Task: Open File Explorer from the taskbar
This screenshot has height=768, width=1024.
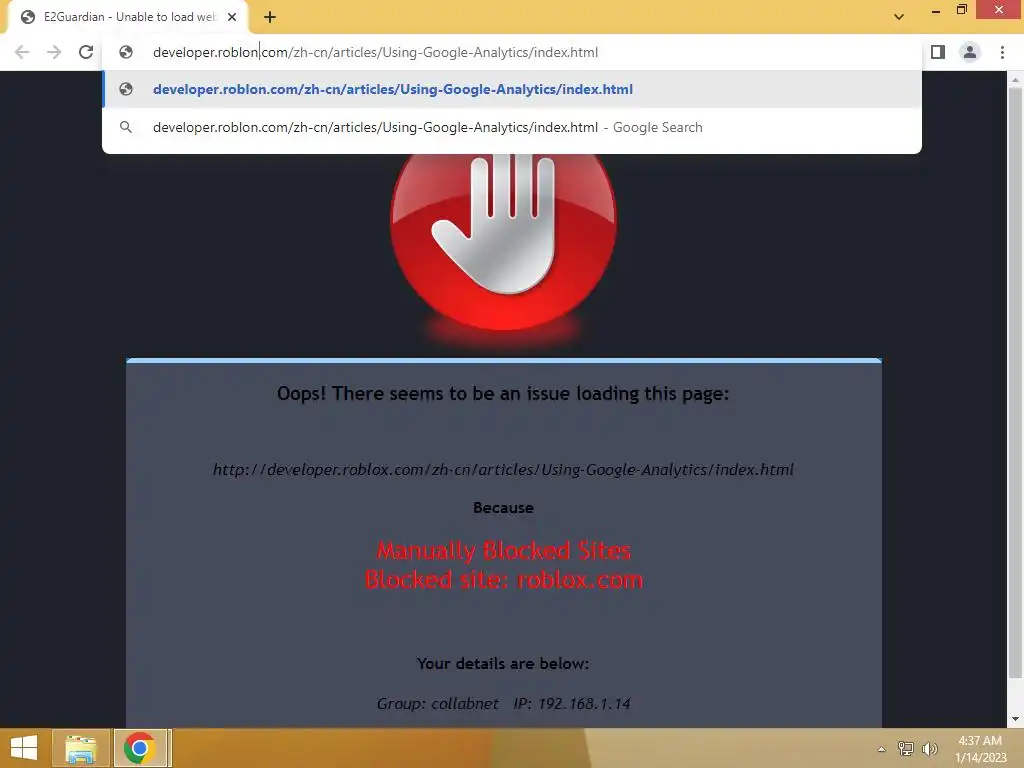Action: [x=81, y=748]
